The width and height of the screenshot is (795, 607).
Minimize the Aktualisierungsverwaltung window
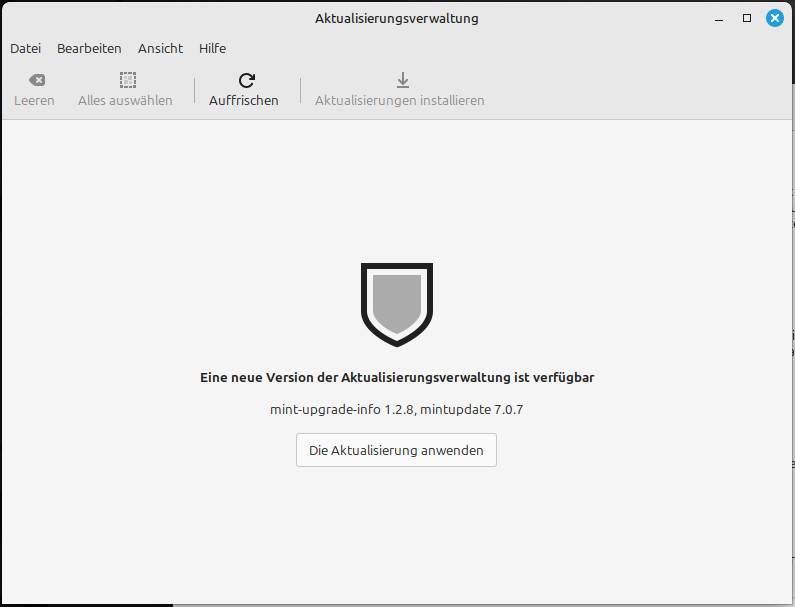point(718,19)
